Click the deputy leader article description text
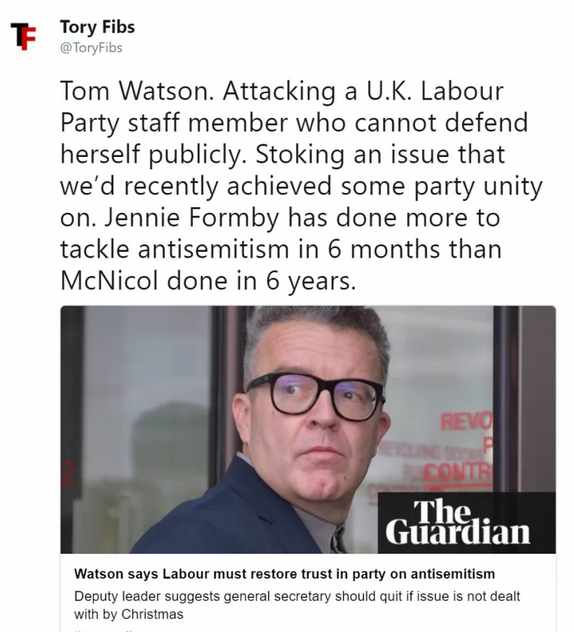574x632 pixels. [297, 605]
